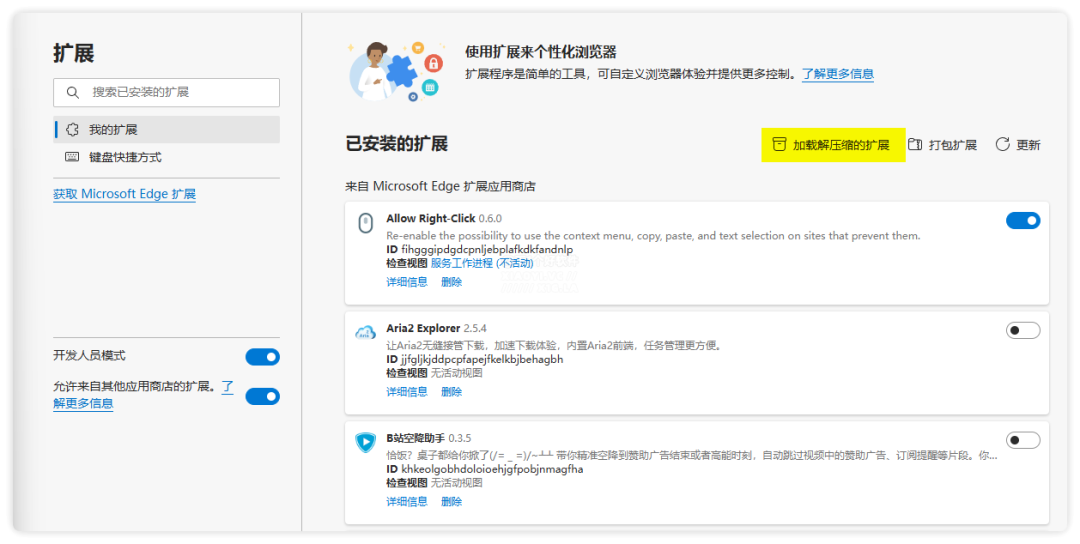
Task: Toggle 允许来自其他应用商店的扩展 switch
Action: click(262, 397)
